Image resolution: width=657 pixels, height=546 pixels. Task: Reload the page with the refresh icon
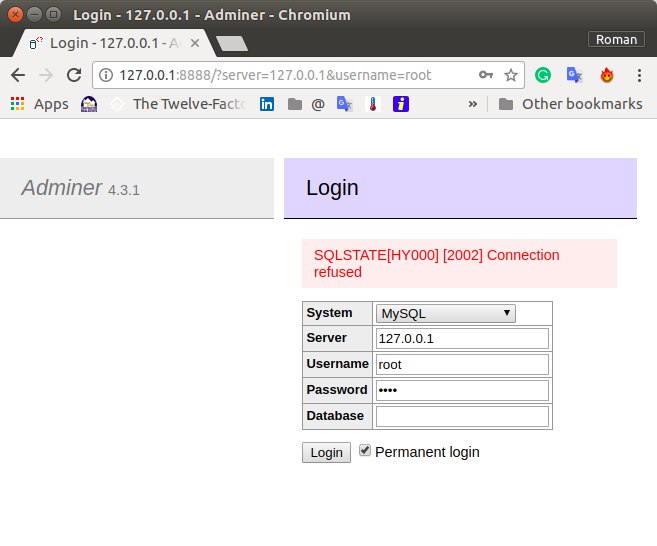tap(74, 75)
